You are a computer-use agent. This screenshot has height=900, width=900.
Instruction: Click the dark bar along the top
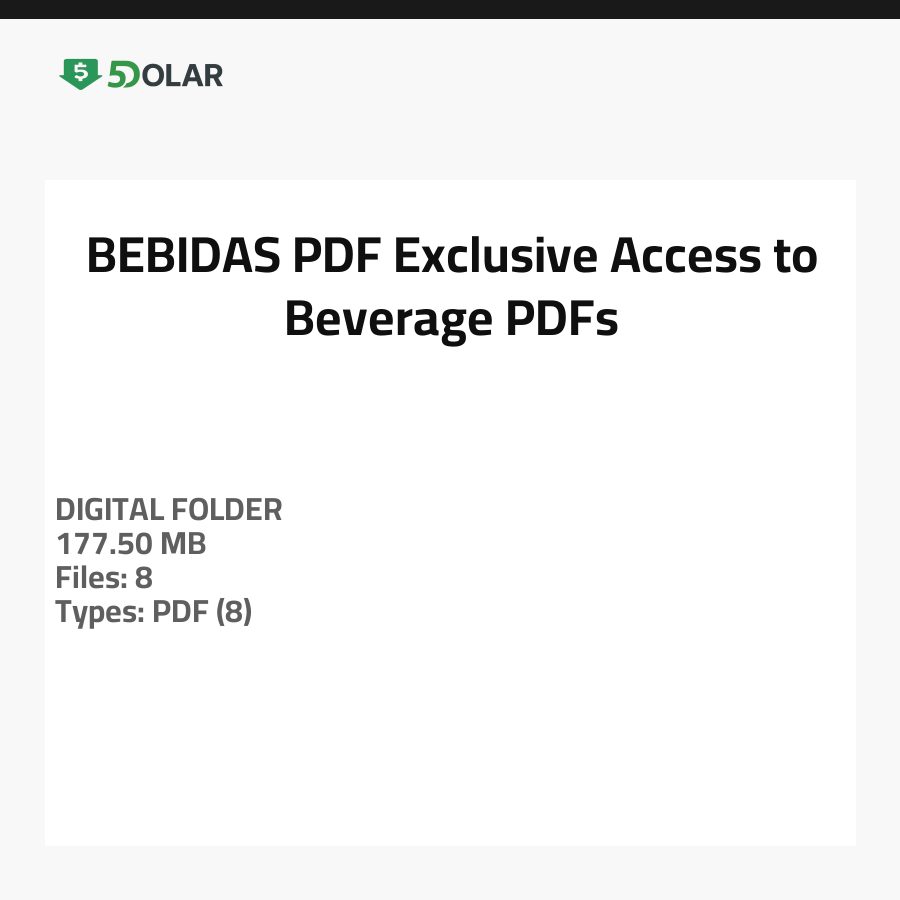pyautogui.click(x=450, y=9)
